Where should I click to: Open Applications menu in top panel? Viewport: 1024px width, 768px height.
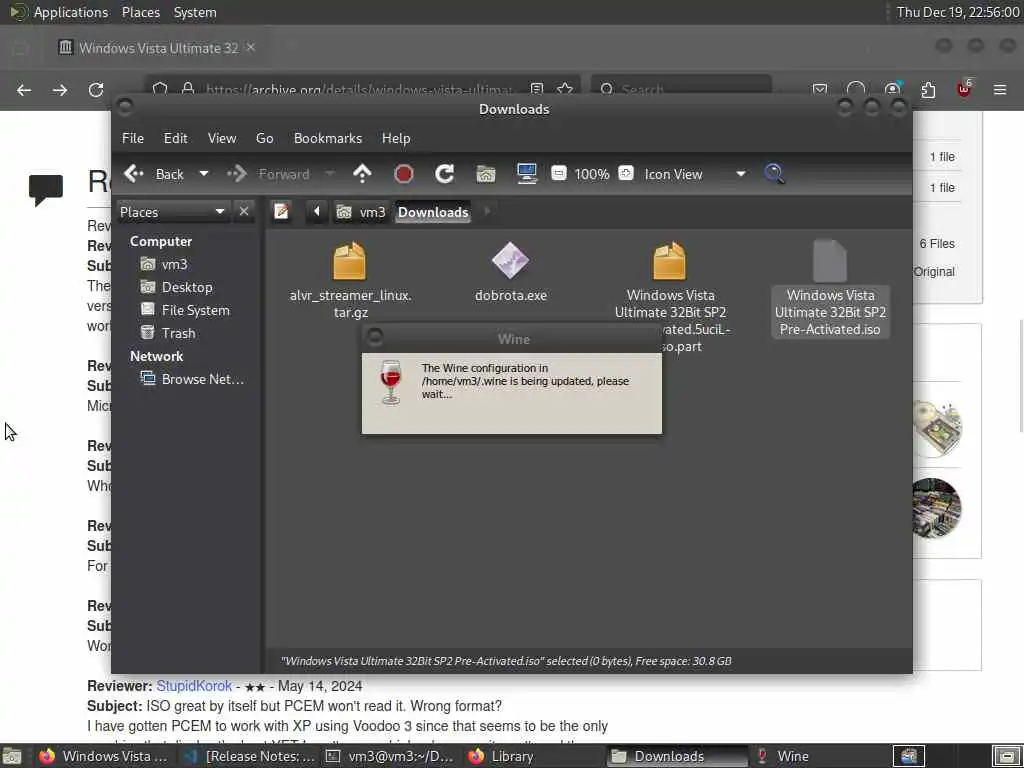[x=71, y=12]
